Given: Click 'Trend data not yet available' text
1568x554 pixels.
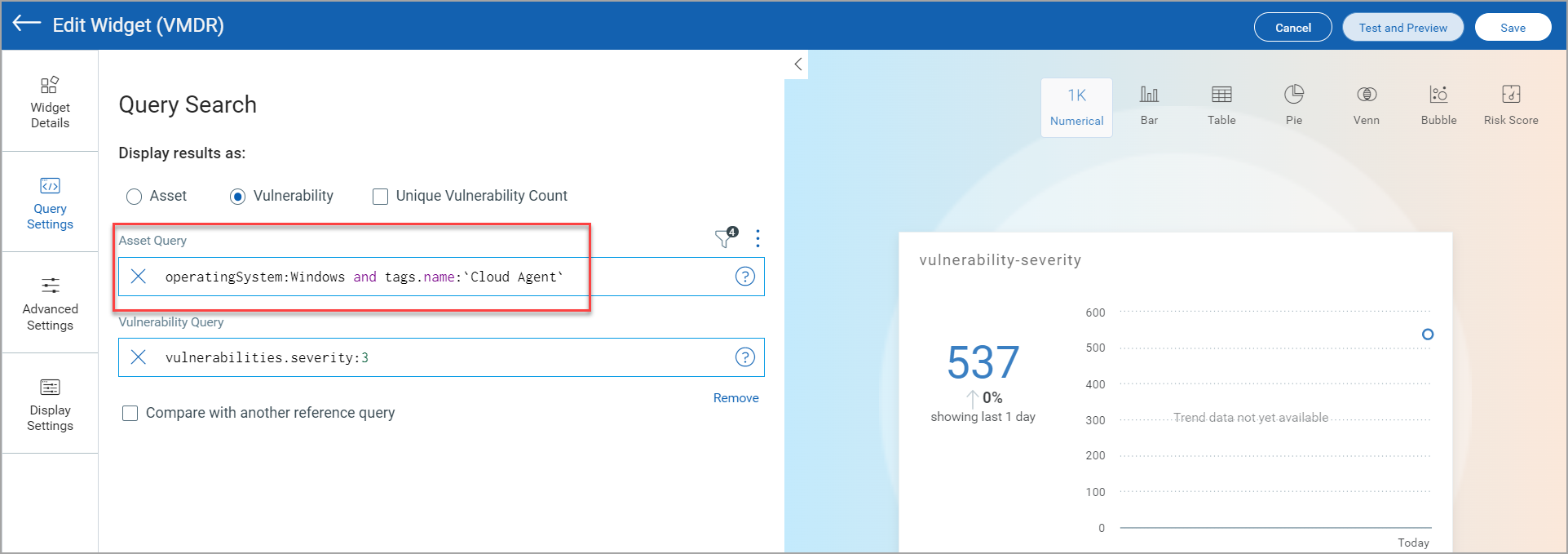Looking at the screenshot, I should [1251, 418].
